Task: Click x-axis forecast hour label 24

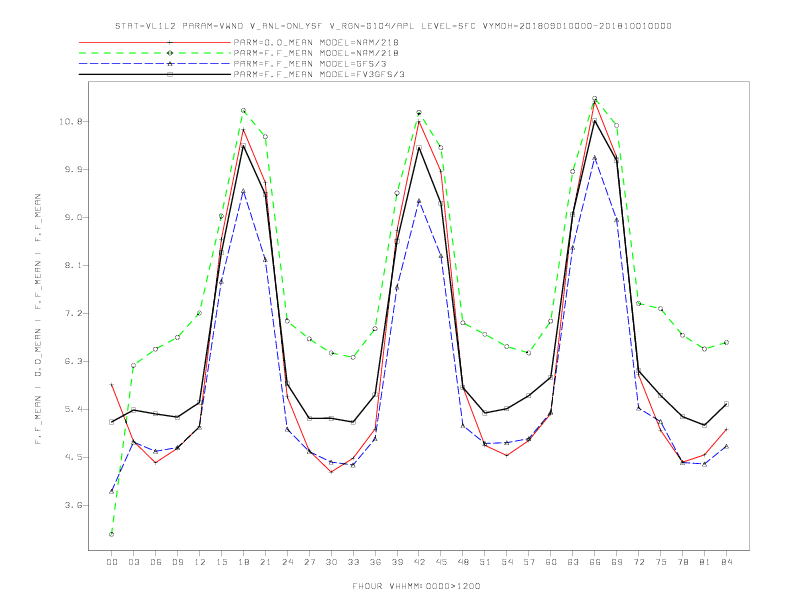Action: [287, 562]
